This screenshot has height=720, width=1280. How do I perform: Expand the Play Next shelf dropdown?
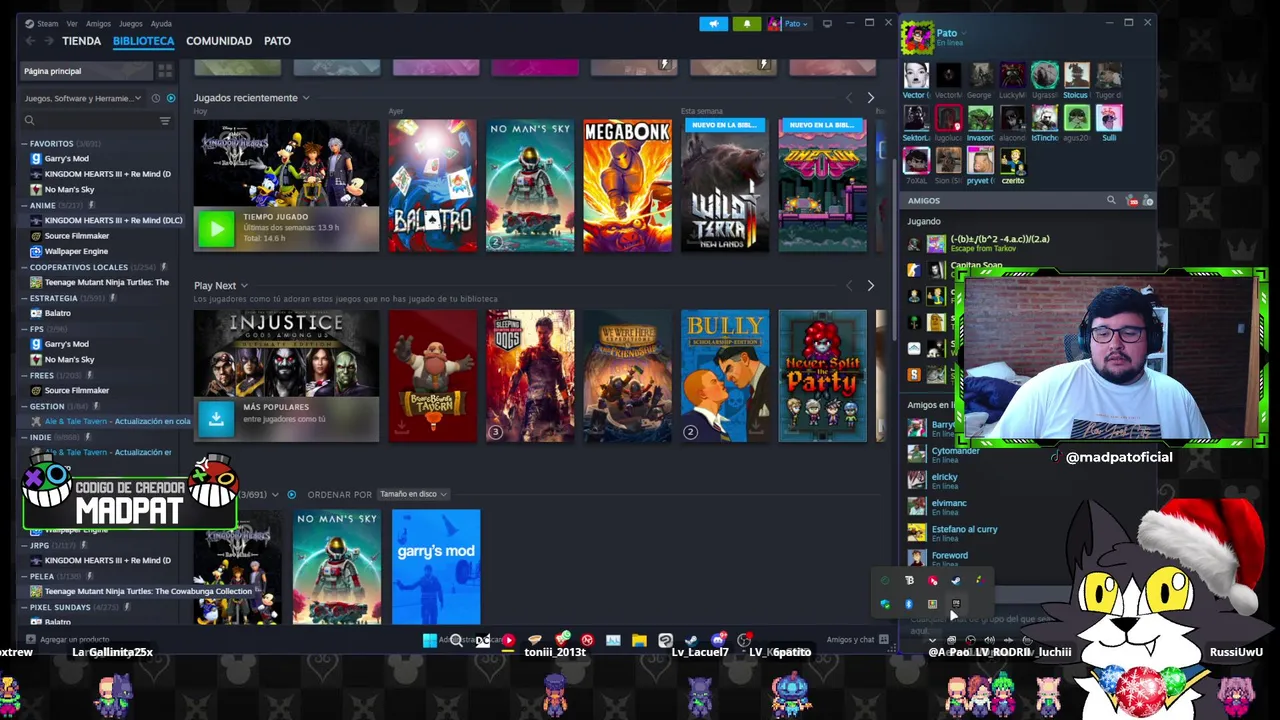point(243,286)
